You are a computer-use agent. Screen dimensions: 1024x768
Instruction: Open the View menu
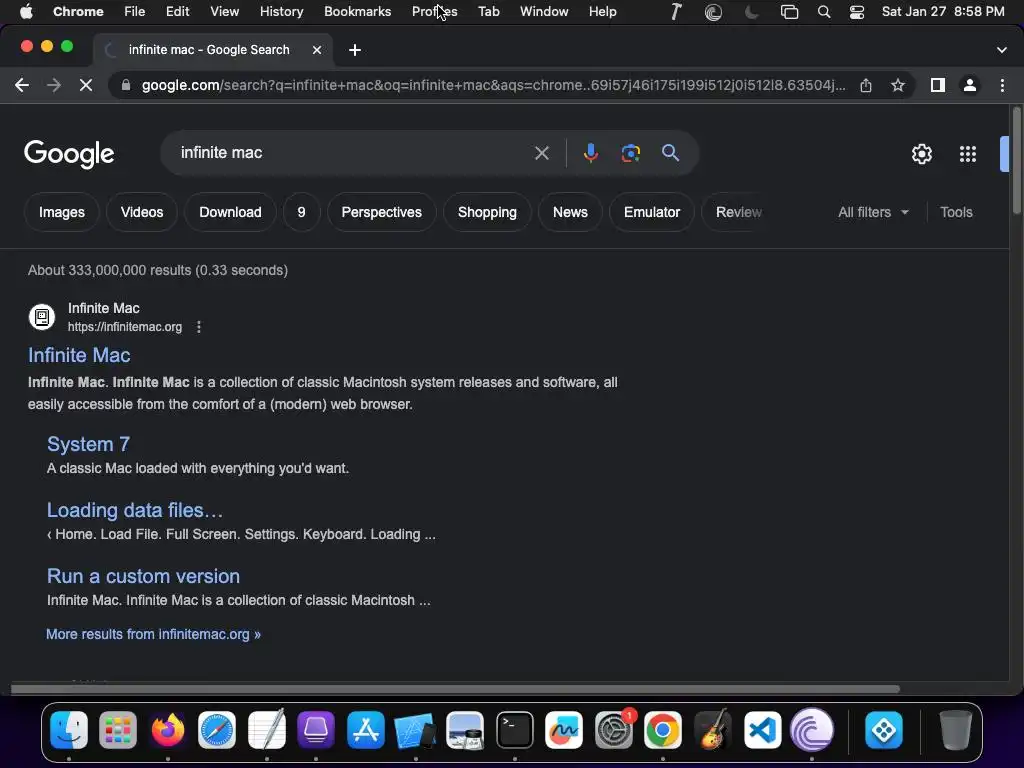point(224,12)
